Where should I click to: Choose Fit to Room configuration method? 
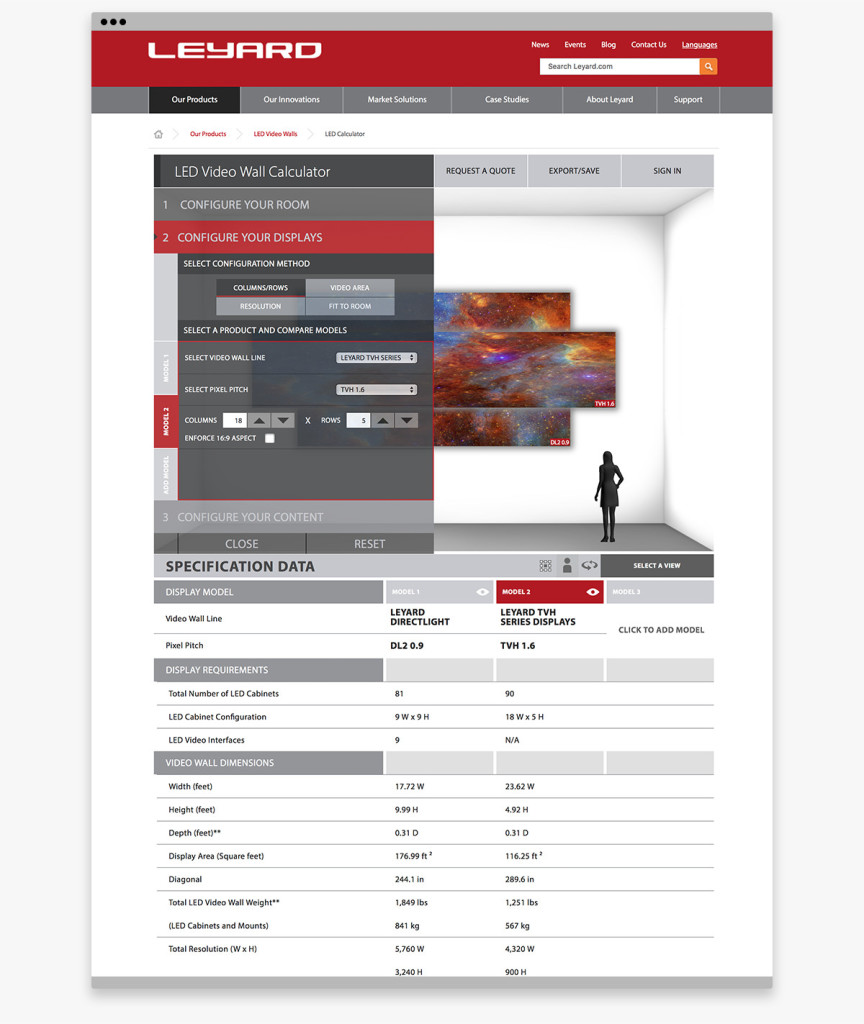pos(350,306)
